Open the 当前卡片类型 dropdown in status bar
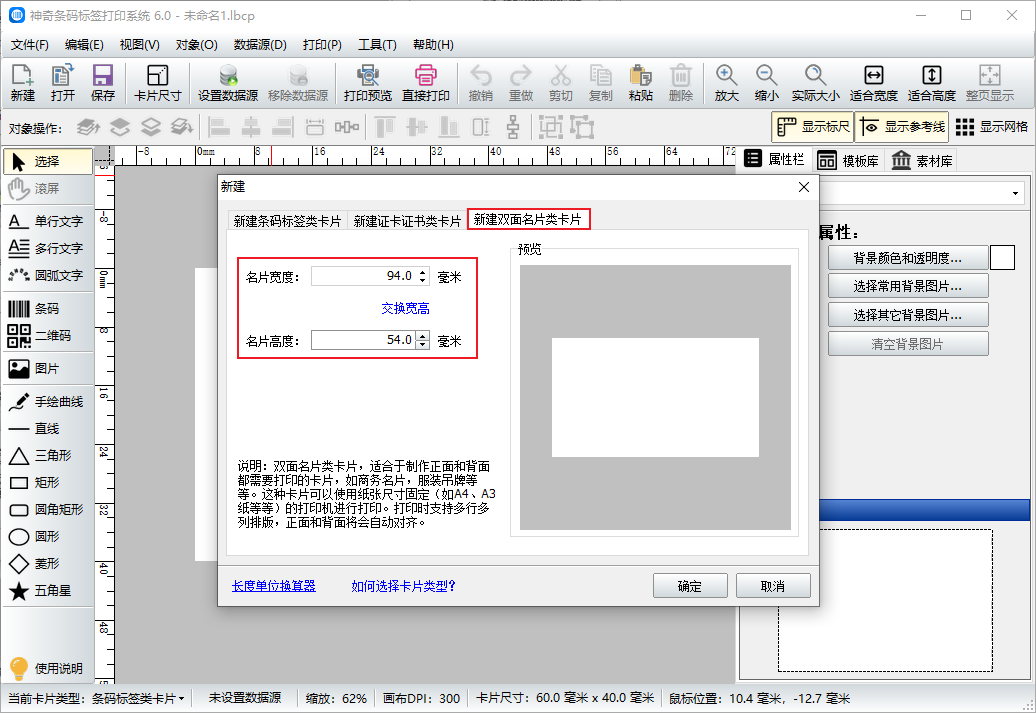Screen dimensions: 1036x713 (x=137, y=698)
